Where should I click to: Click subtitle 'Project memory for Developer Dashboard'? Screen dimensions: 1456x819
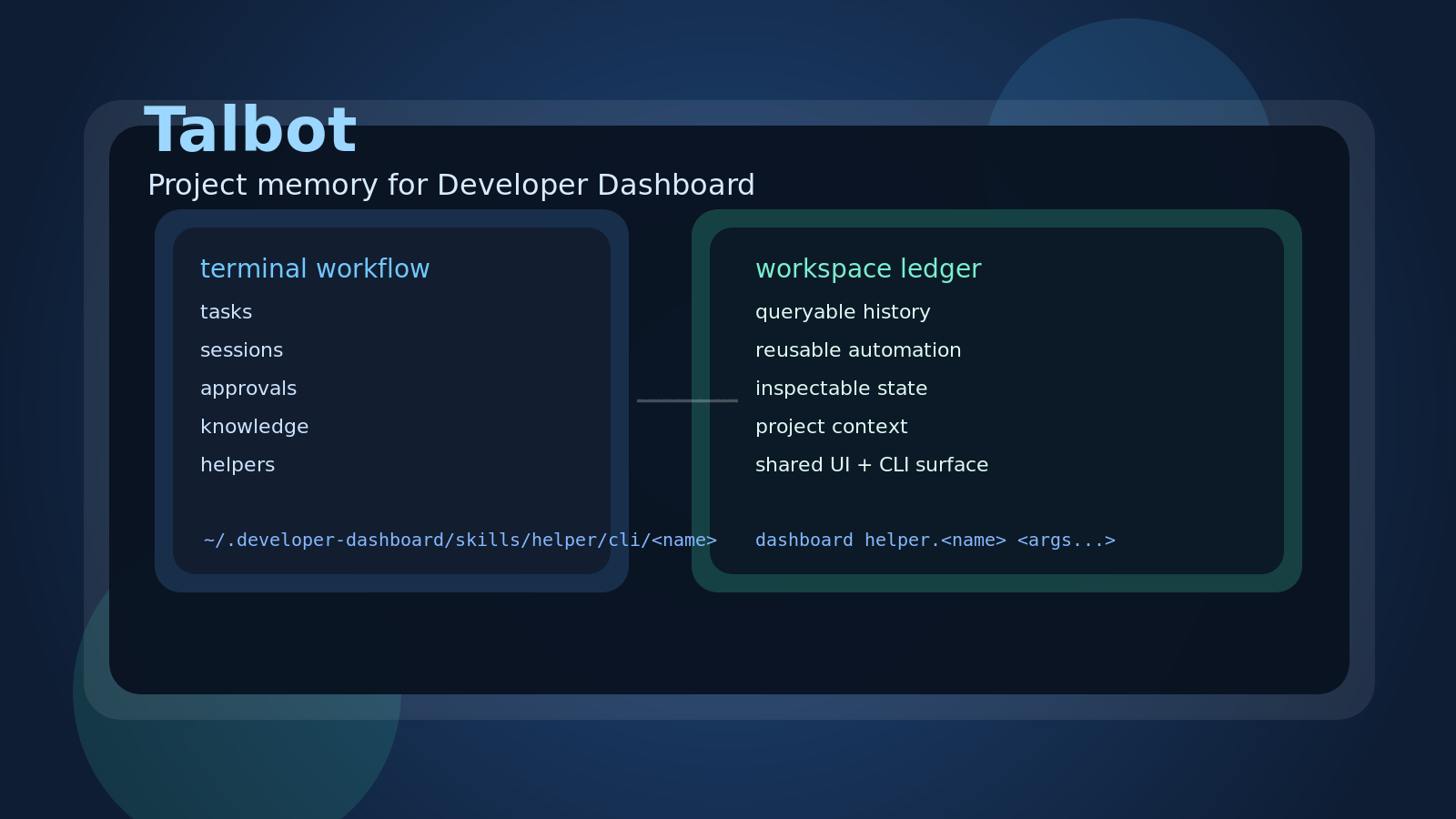(451, 186)
